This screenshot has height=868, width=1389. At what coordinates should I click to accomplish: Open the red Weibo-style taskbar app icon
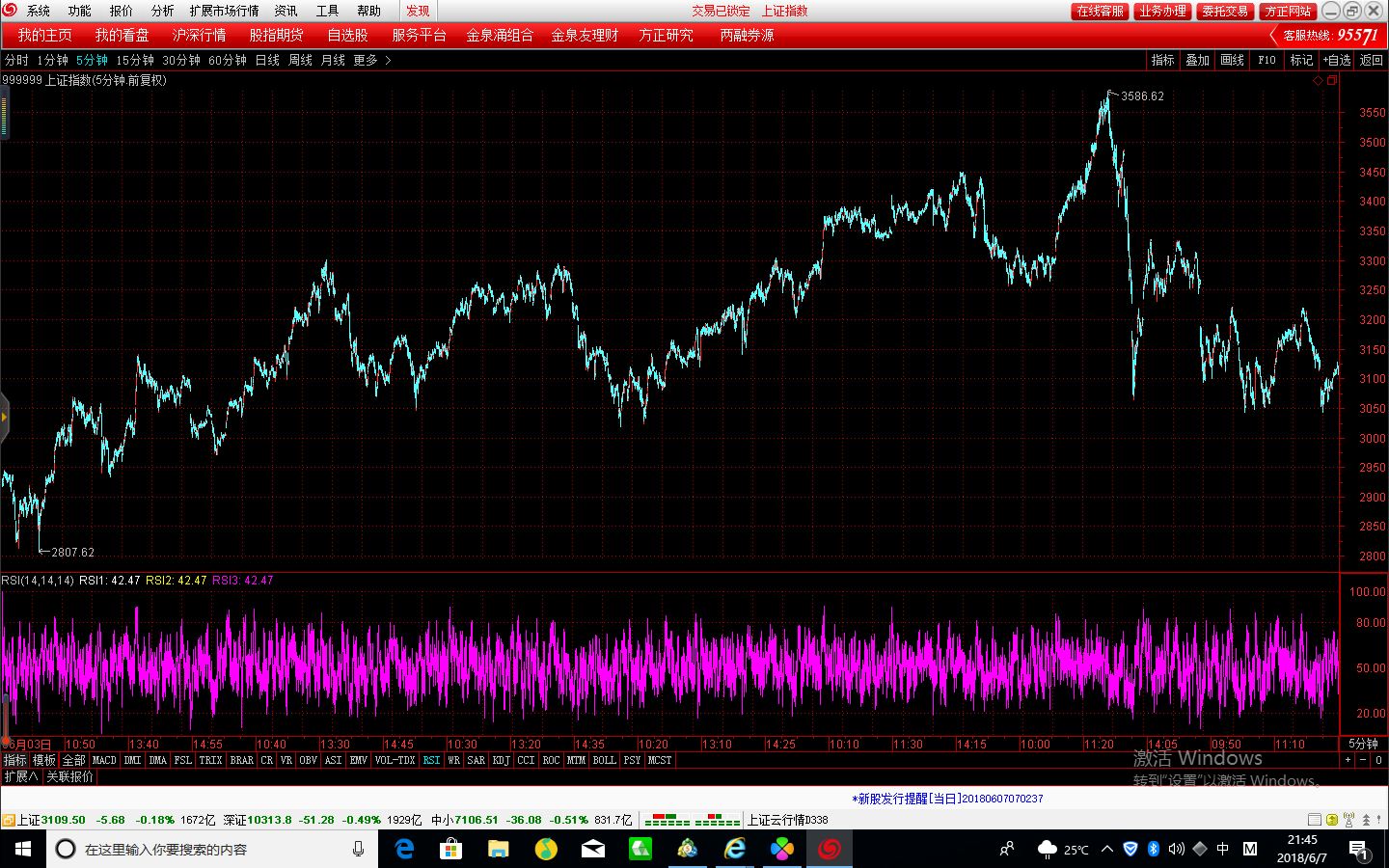[829, 849]
